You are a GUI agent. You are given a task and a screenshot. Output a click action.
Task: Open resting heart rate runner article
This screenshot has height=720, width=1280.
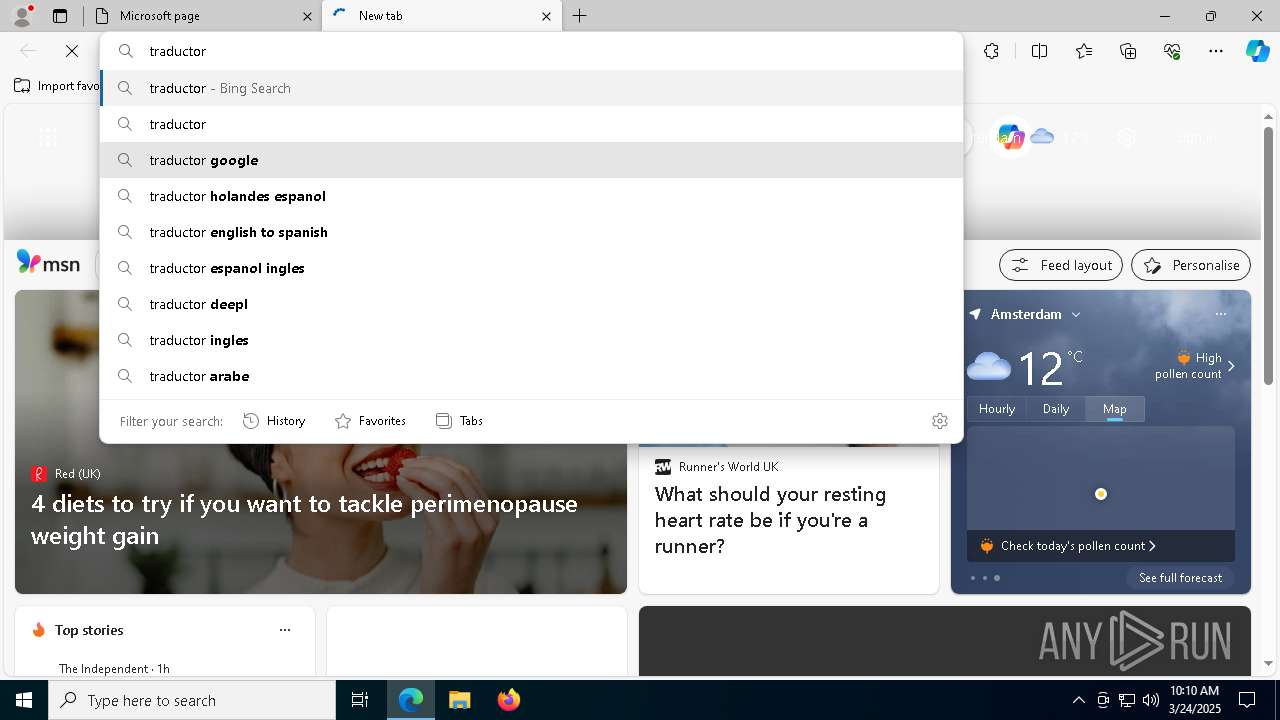[770, 520]
